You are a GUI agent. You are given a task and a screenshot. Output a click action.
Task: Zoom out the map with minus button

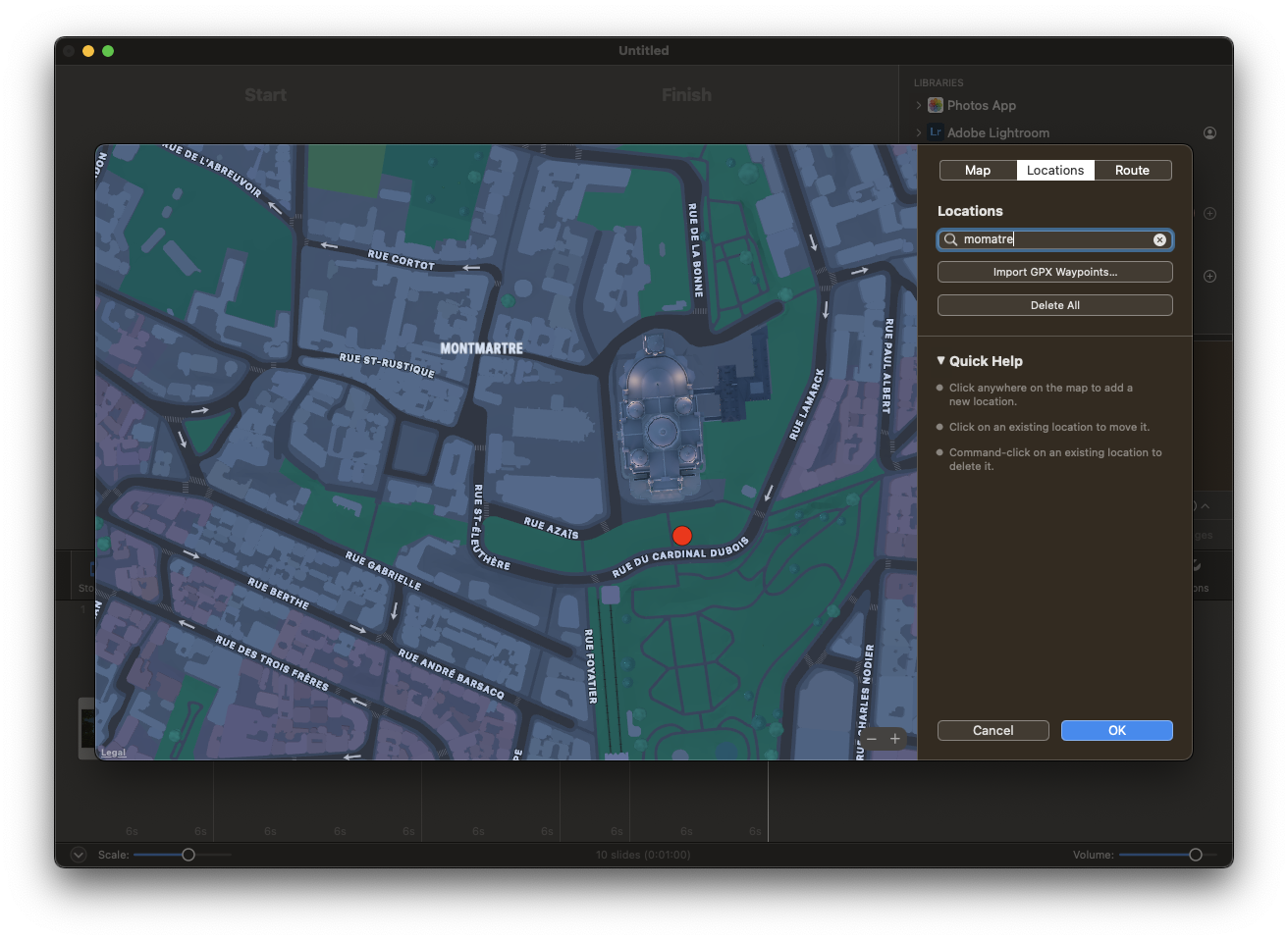872,739
